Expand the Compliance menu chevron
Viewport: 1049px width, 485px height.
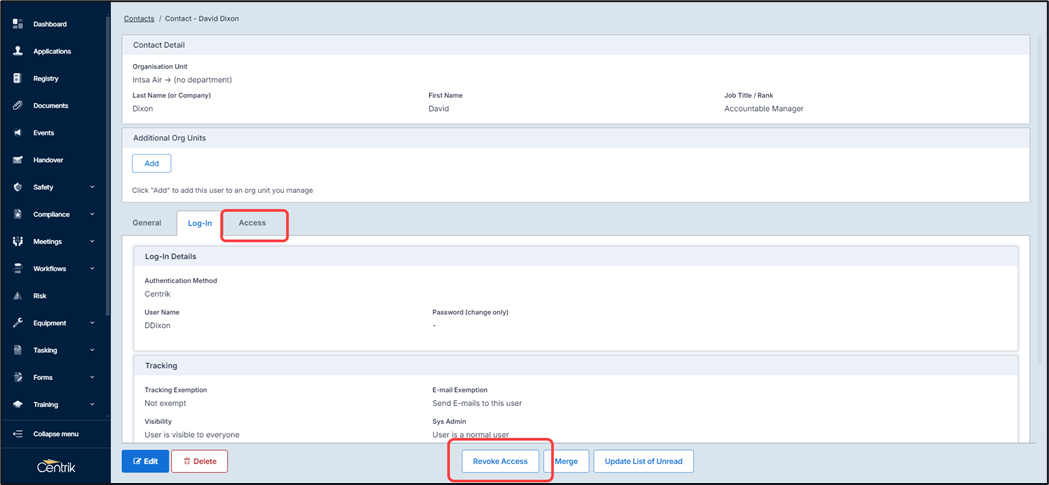coord(92,214)
